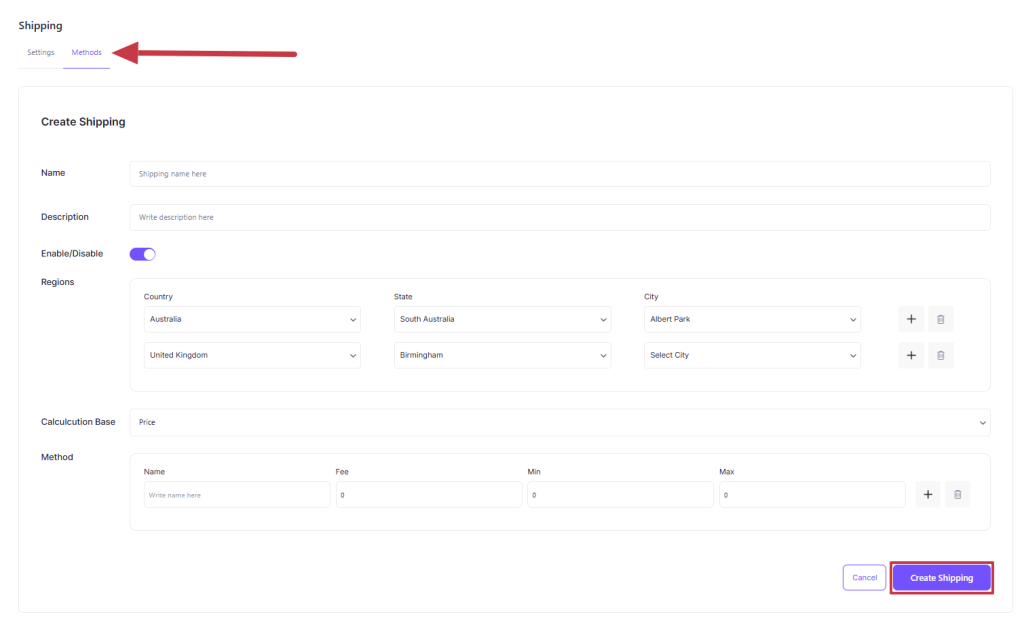1024x623 pixels.
Task: Add a region row after Australia
Action: pos(911,319)
